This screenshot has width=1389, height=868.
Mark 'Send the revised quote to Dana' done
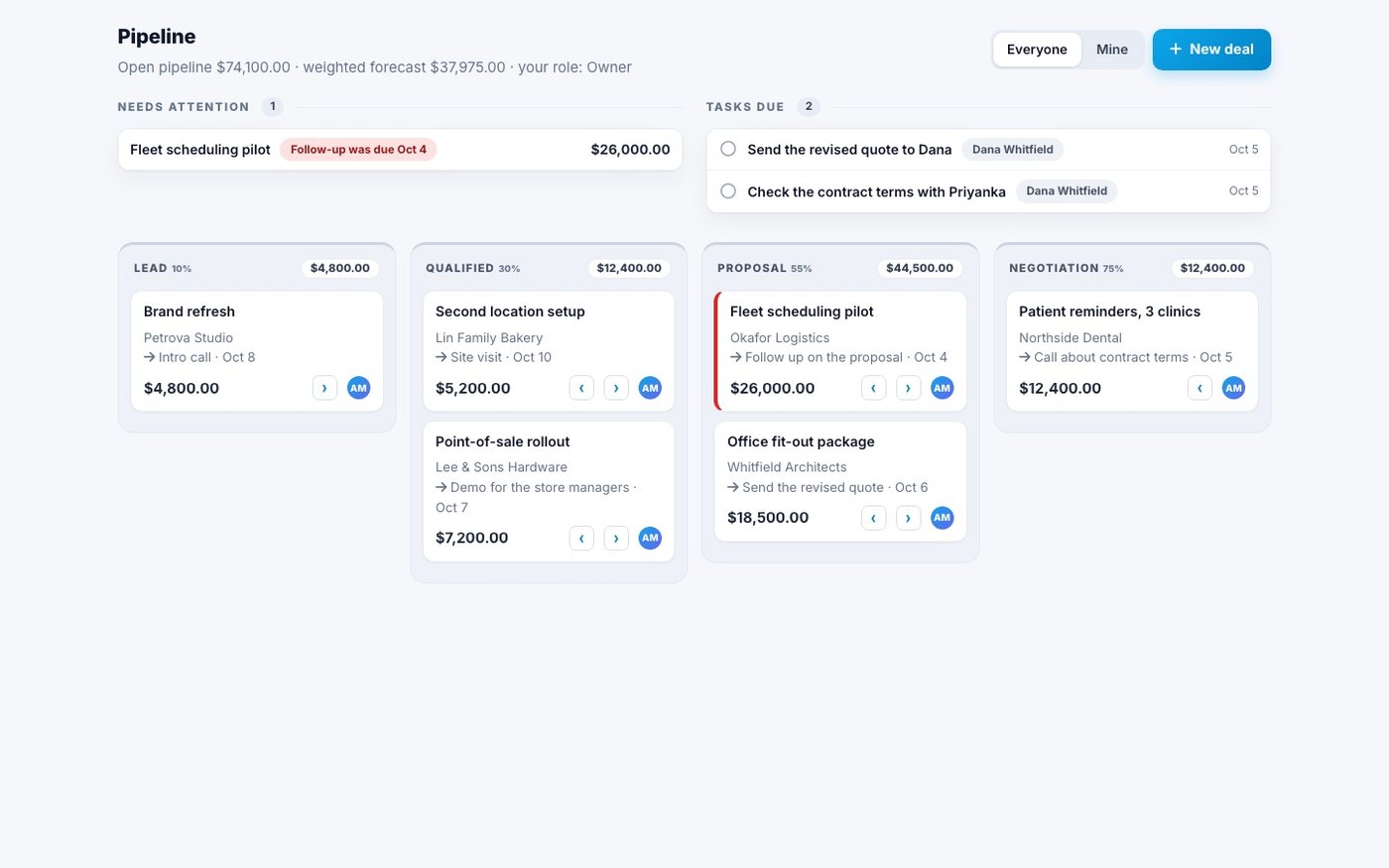point(728,149)
